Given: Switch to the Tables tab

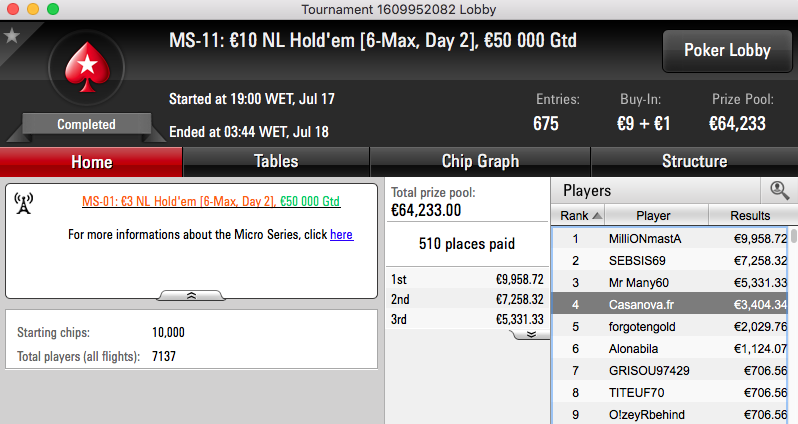Looking at the screenshot, I should [276, 161].
